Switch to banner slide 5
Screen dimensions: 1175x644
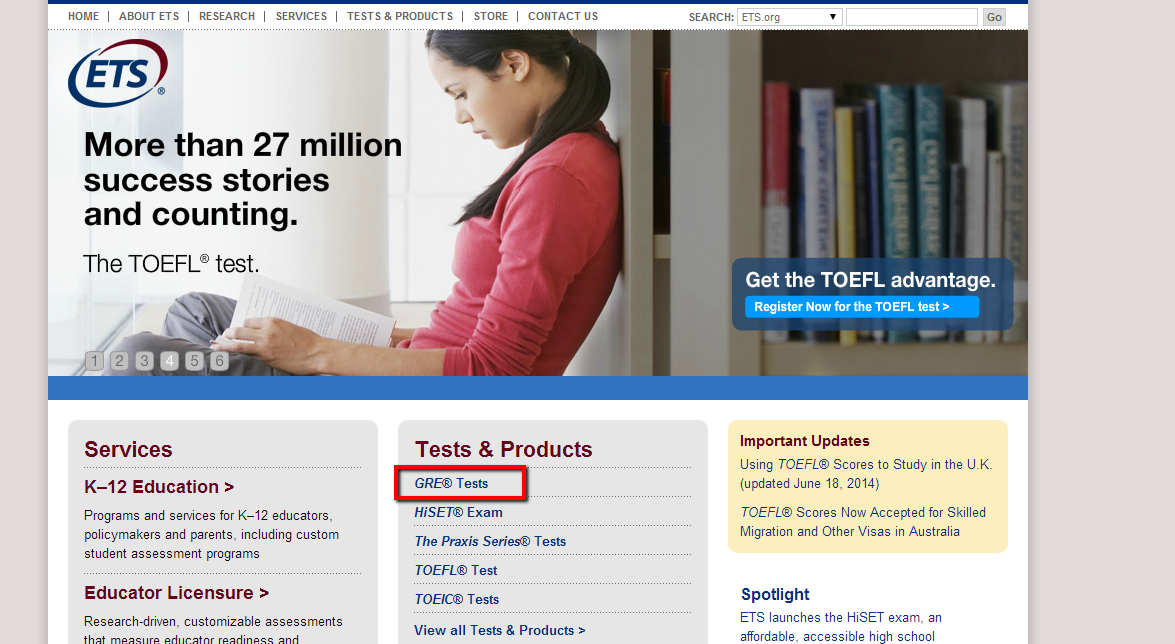(194, 361)
